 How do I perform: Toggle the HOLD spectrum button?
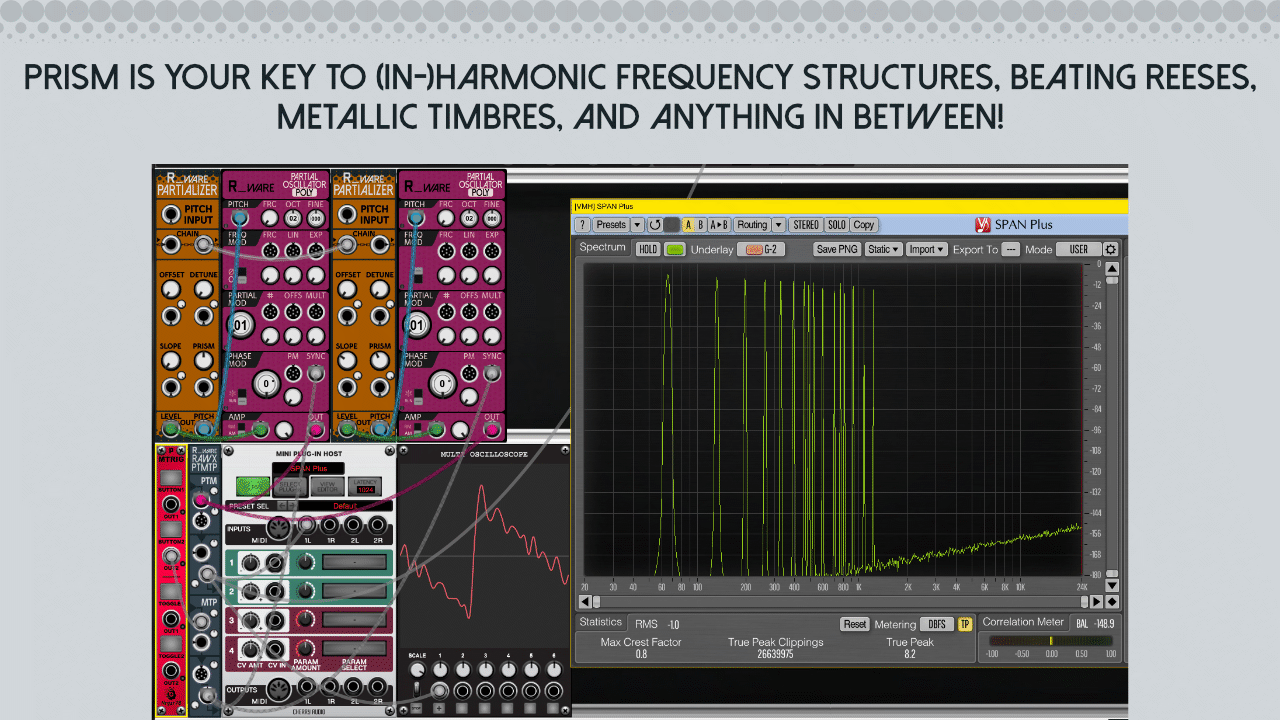pos(648,249)
